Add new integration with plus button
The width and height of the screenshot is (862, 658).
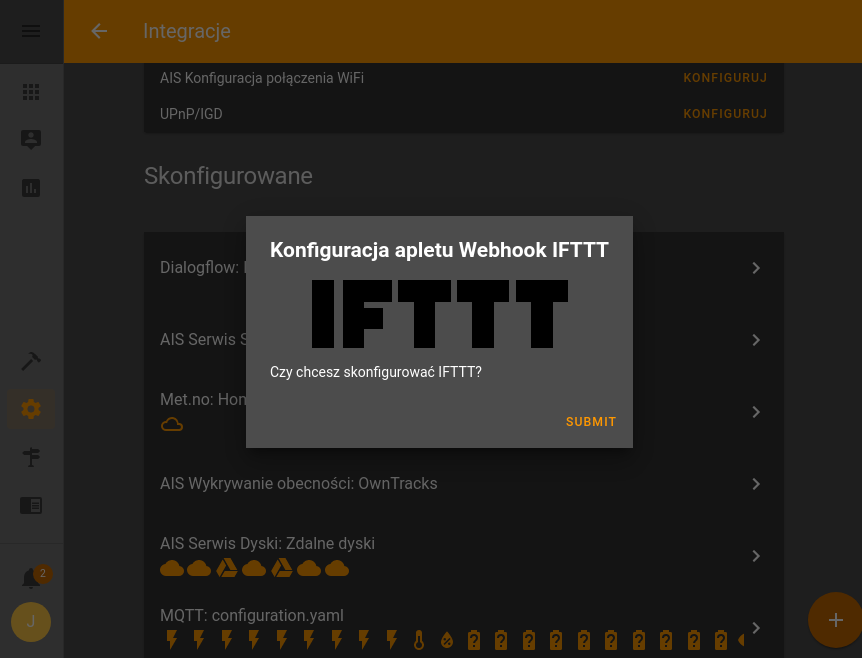(836, 620)
